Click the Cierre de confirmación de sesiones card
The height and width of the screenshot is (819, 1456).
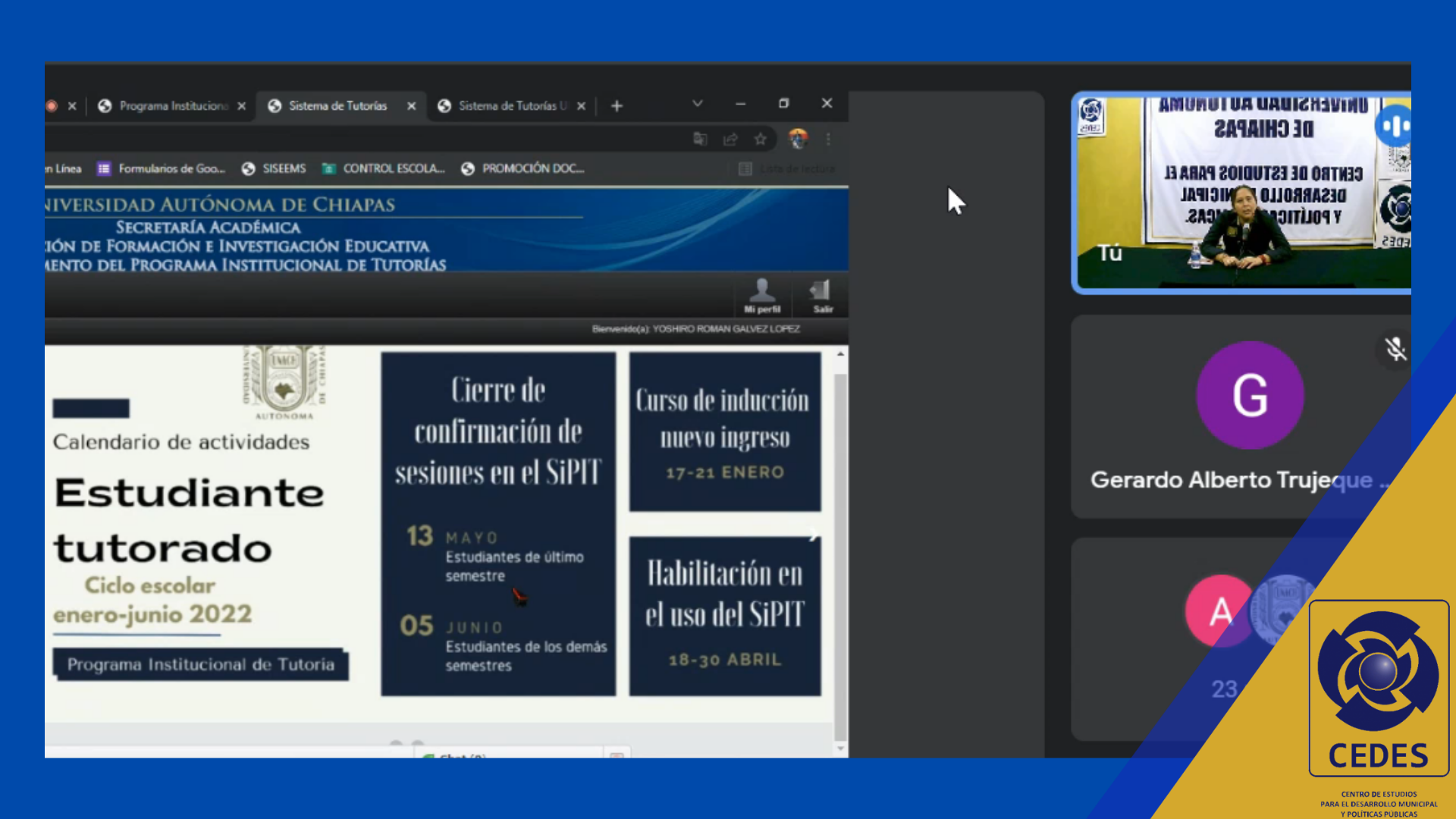(x=498, y=523)
